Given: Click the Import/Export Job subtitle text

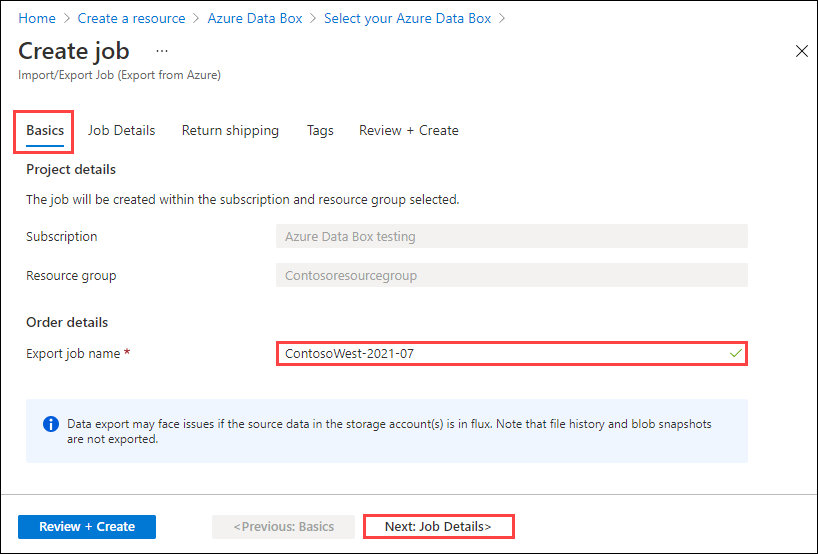Looking at the screenshot, I should tap(119, 75).
